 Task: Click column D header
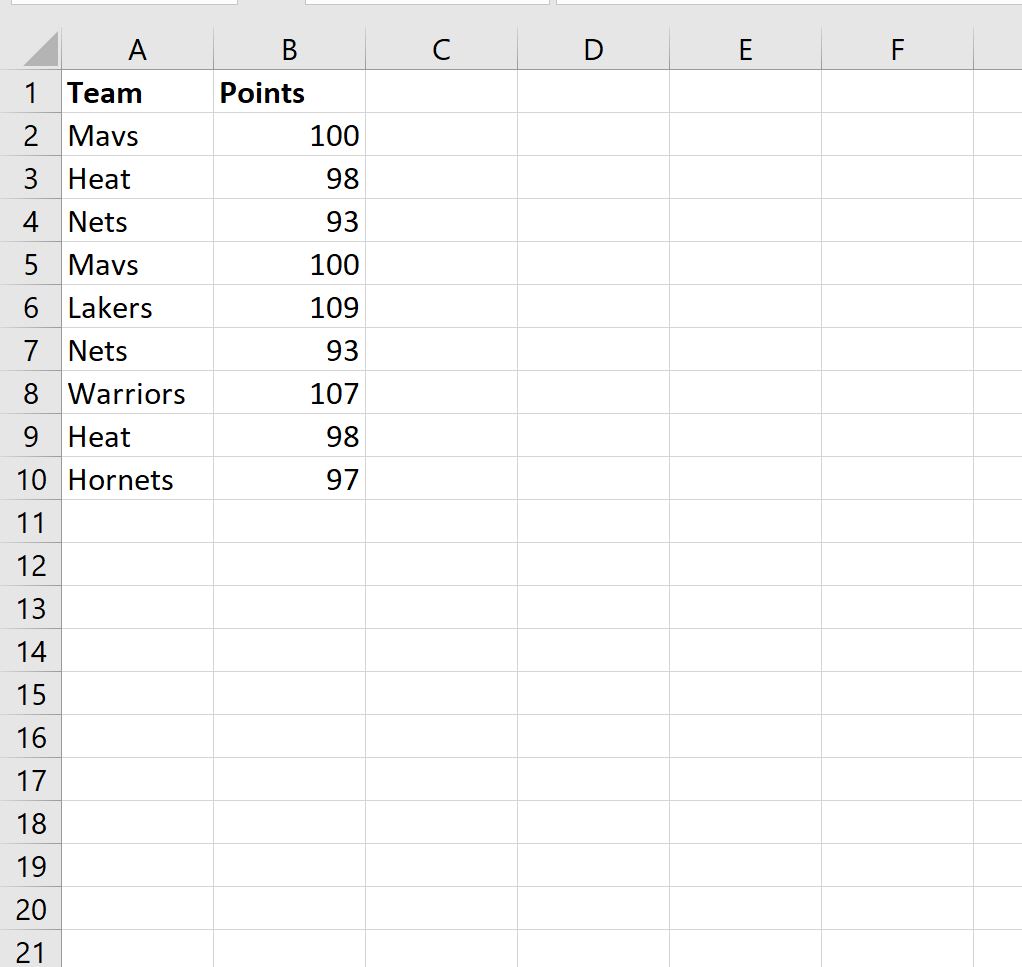tap(593, 49)
